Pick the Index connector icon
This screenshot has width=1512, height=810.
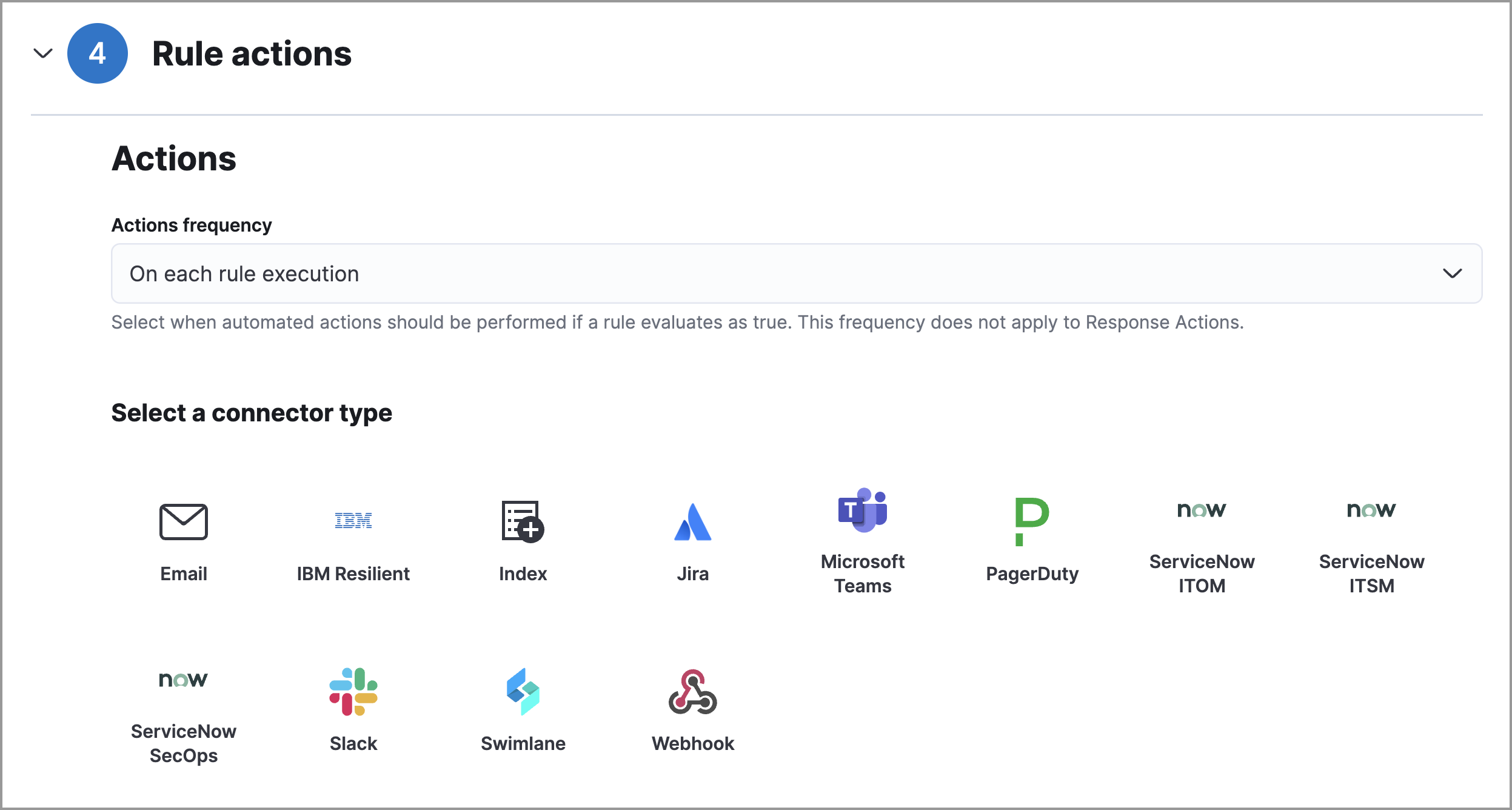(523, 521)
